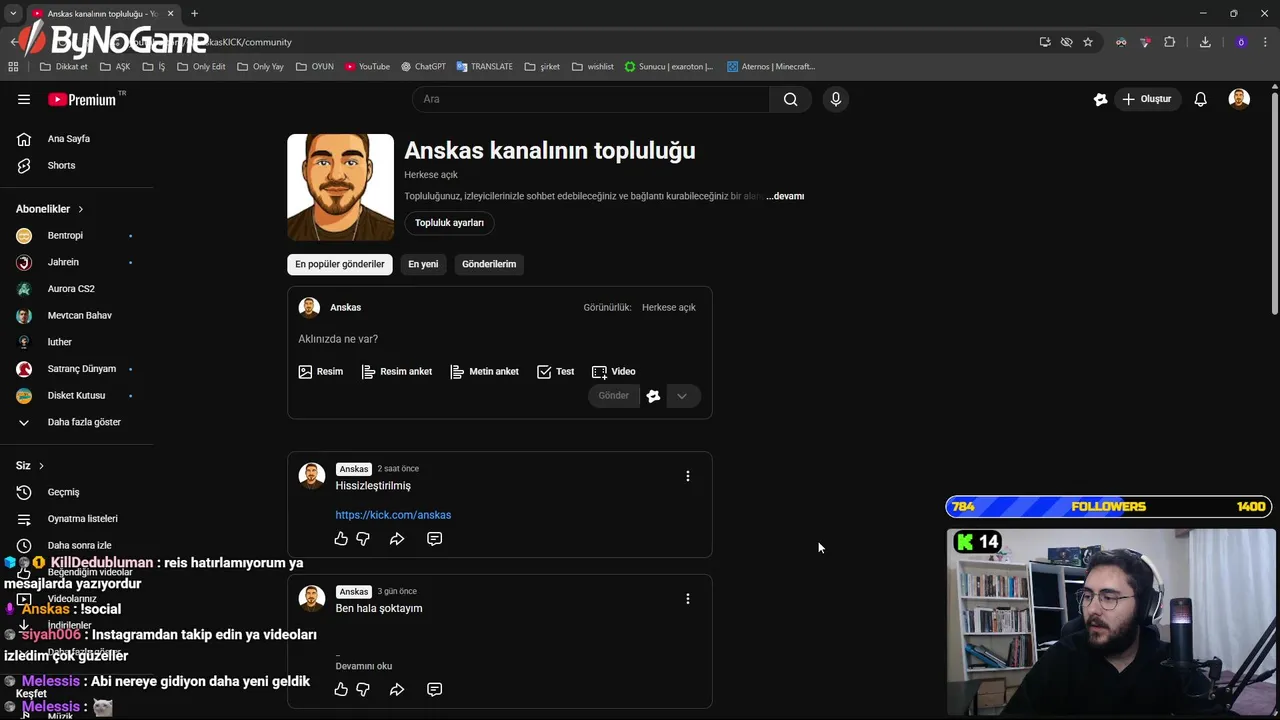
Task: Click the Topluluk ayarları button
Action: click(x=449, y=223)
